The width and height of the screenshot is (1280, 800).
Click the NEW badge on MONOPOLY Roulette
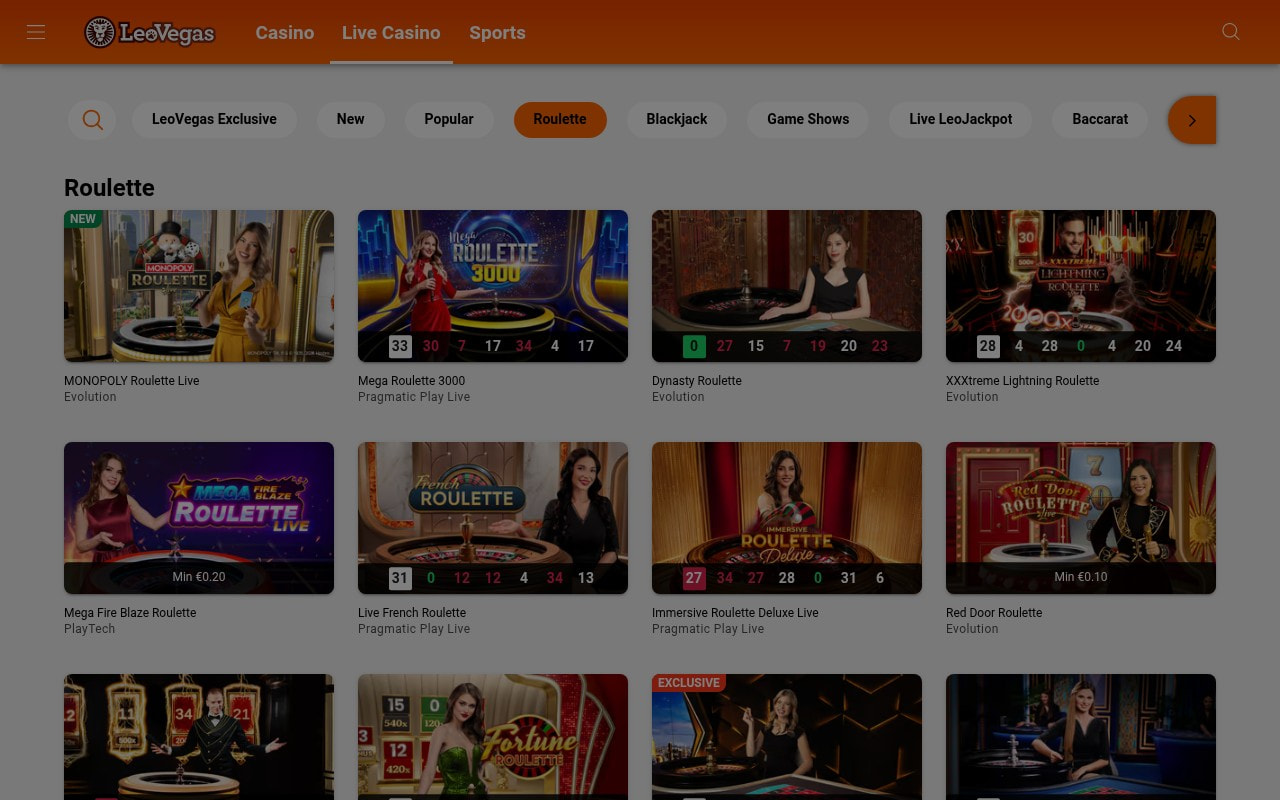tap(83, 219)
